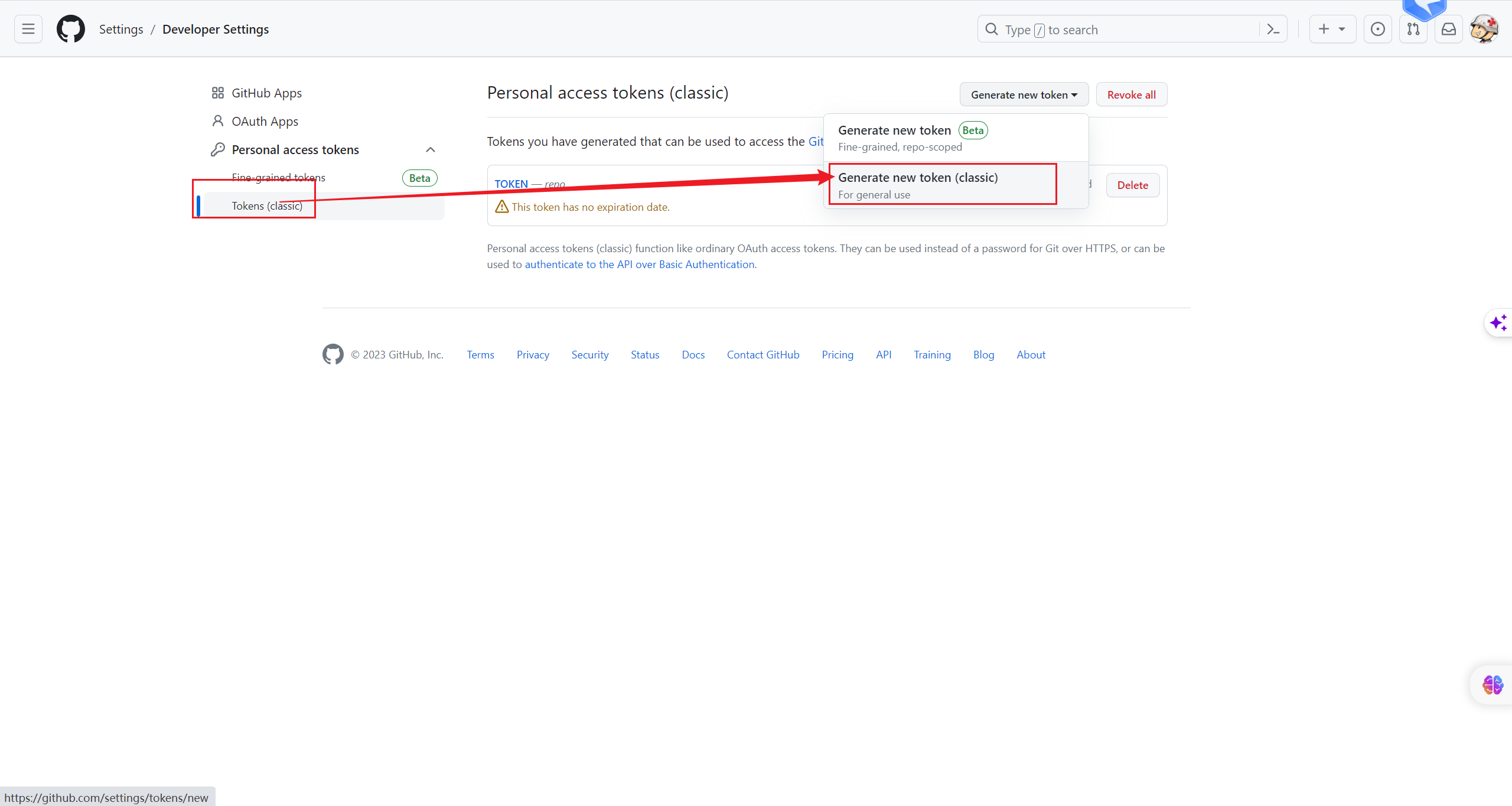Image resolution: width=1512 pixels, height=806 pixels.
Task: Click the create new plus icon
Action: coord(1322,29)
